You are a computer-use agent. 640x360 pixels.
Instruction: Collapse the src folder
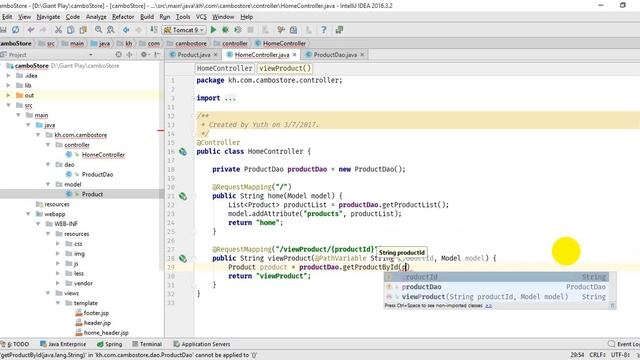[9, 105]
